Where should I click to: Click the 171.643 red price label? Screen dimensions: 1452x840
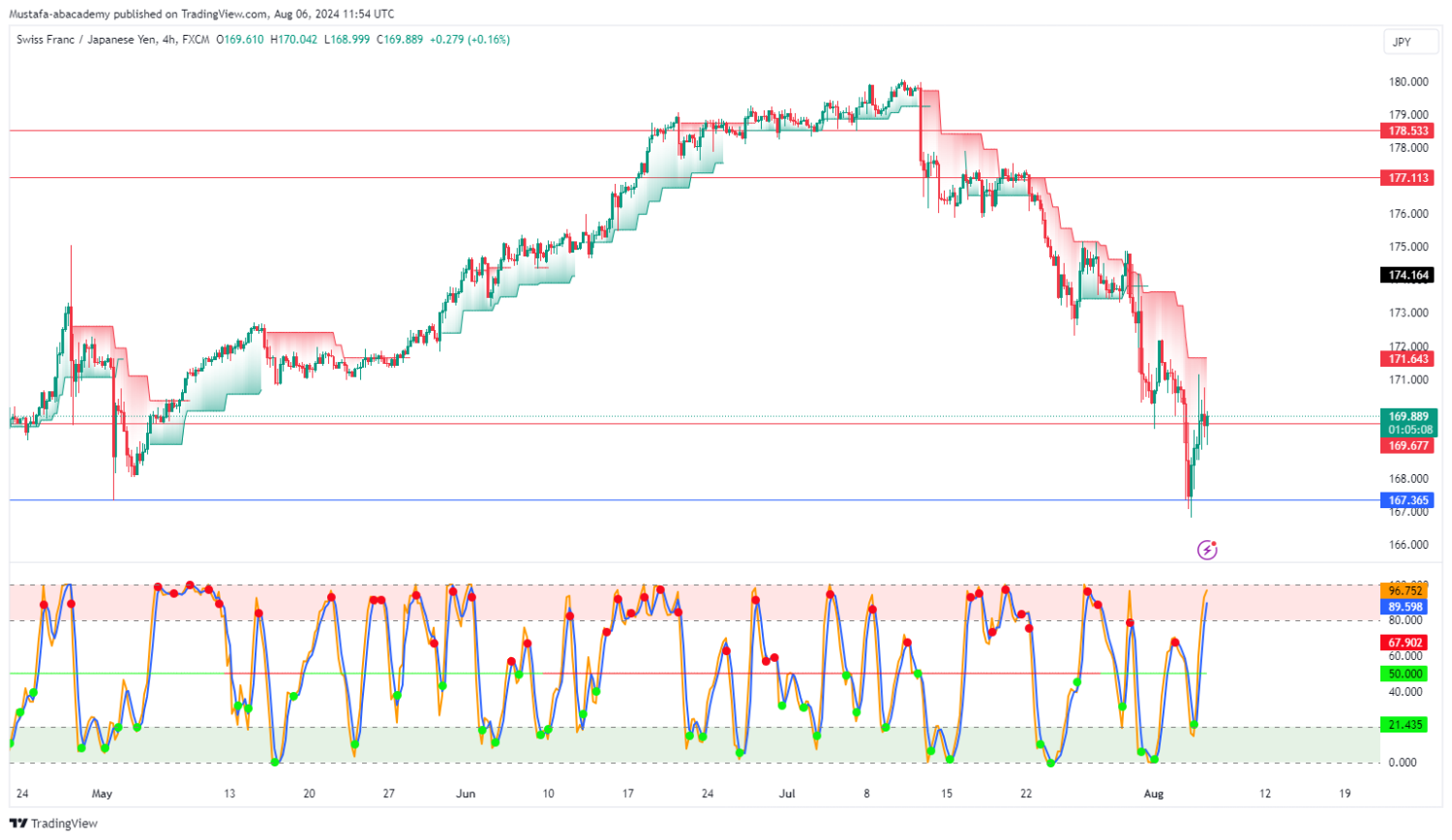[1408, 359]
